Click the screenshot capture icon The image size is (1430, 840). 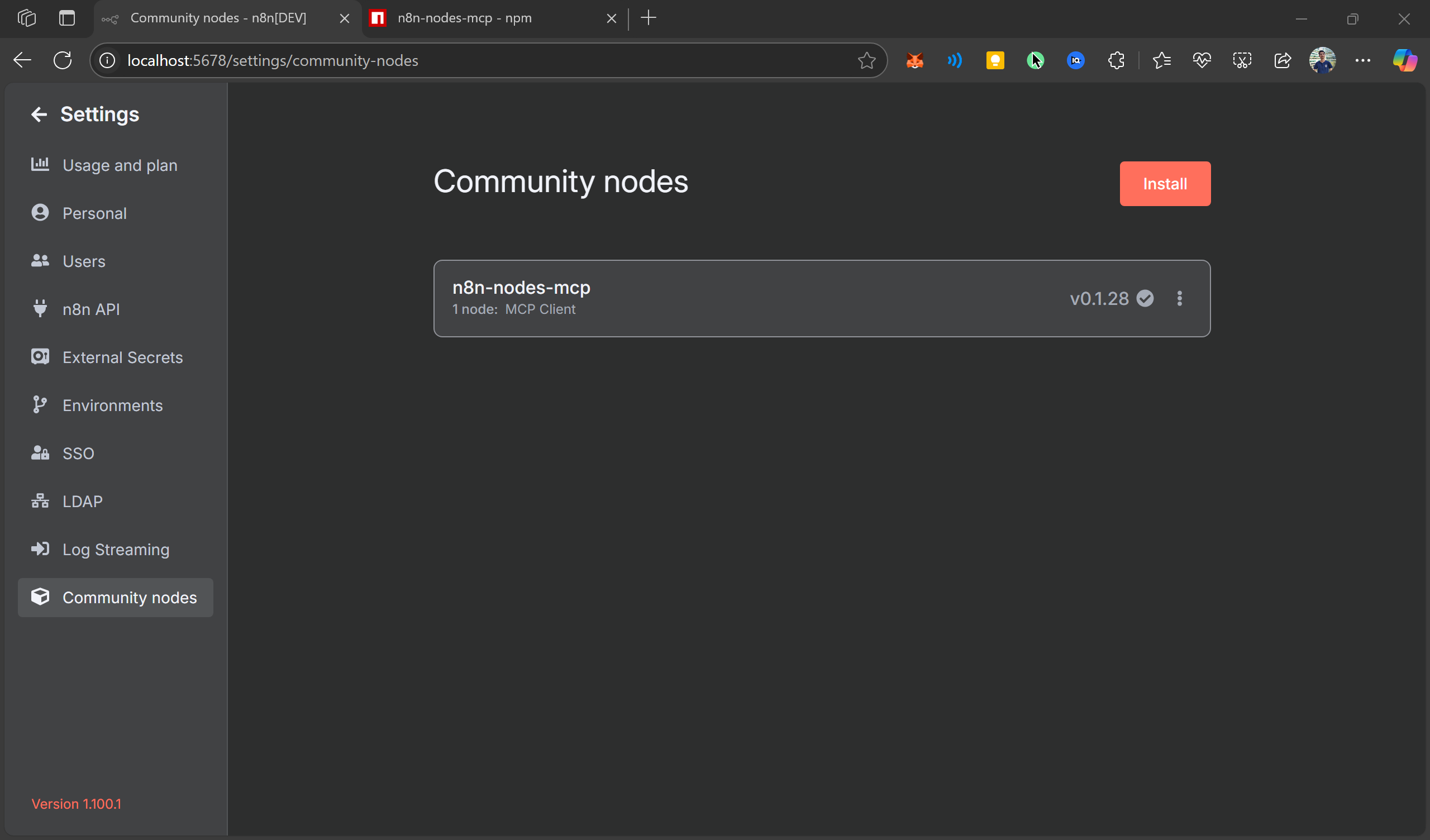pyautogui.click(x=1242, y=60)
